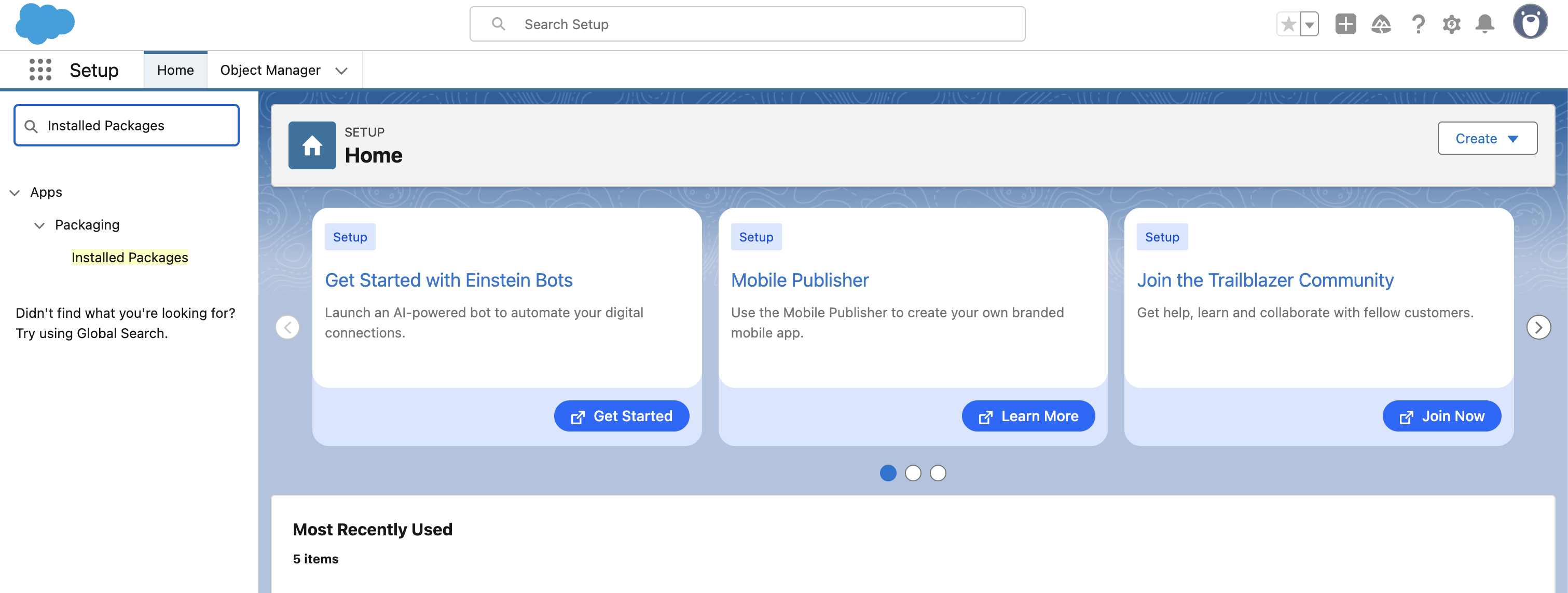
Task: Click the Salesforce cloud logo
Action: tap(45, 24)
